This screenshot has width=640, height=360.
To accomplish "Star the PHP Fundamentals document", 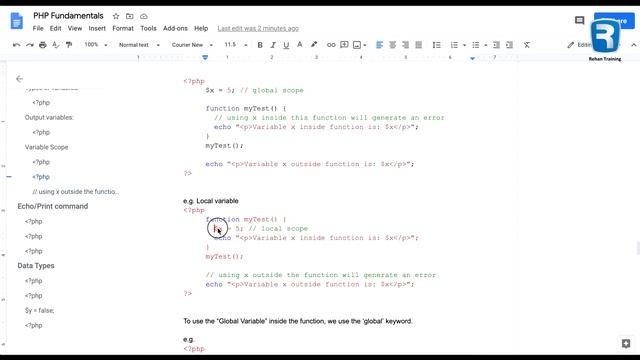I will coord(116,16).
